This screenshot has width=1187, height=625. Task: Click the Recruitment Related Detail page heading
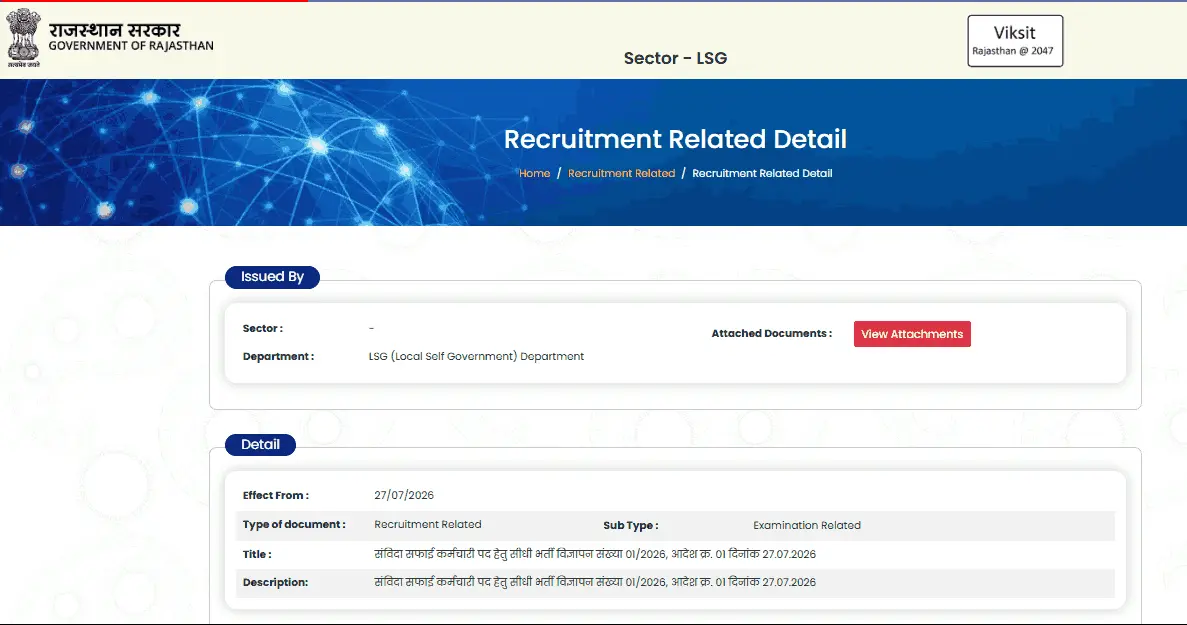click(675, 139)
